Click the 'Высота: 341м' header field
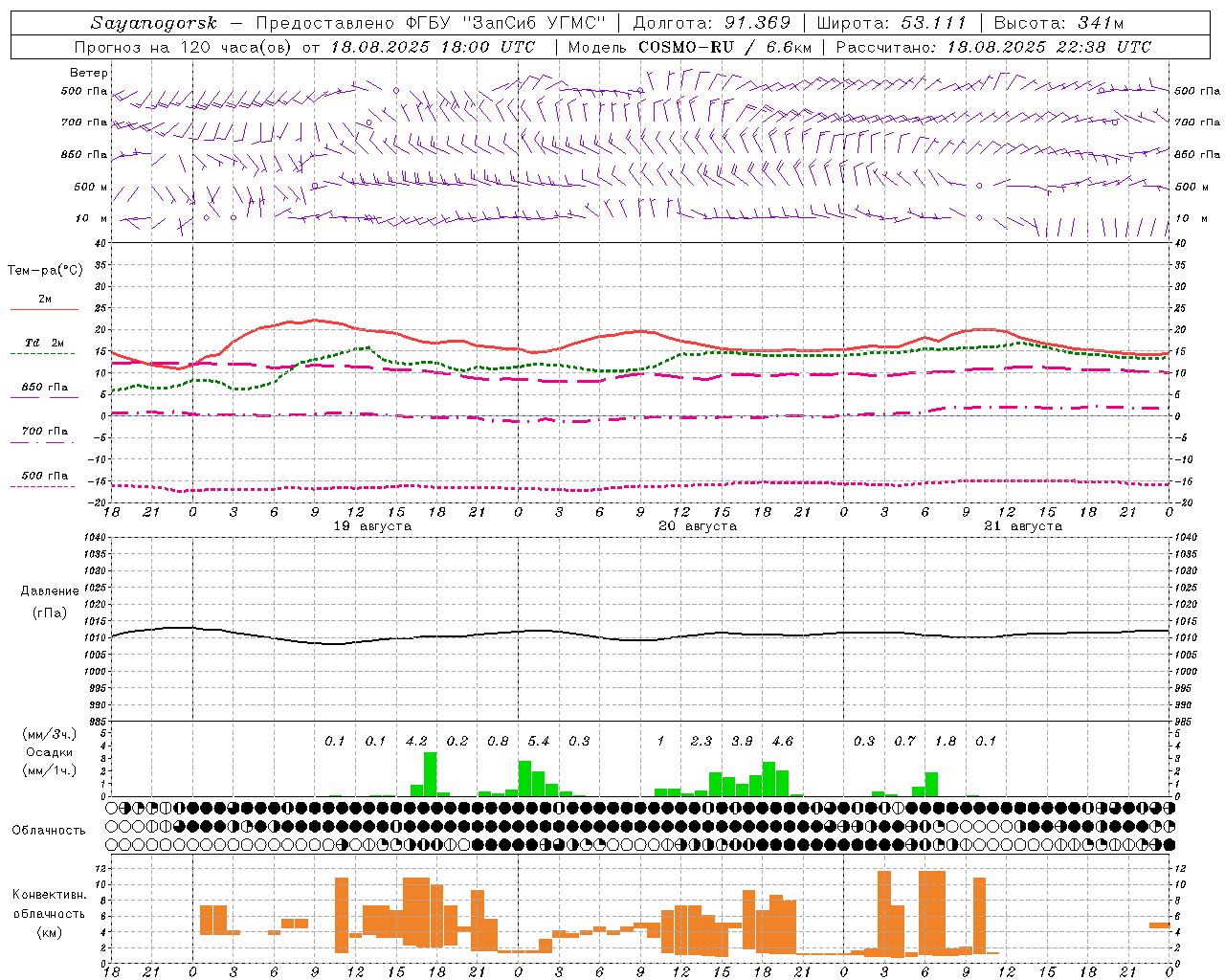Screen dimensions: 1225x980 (1058, 23)
